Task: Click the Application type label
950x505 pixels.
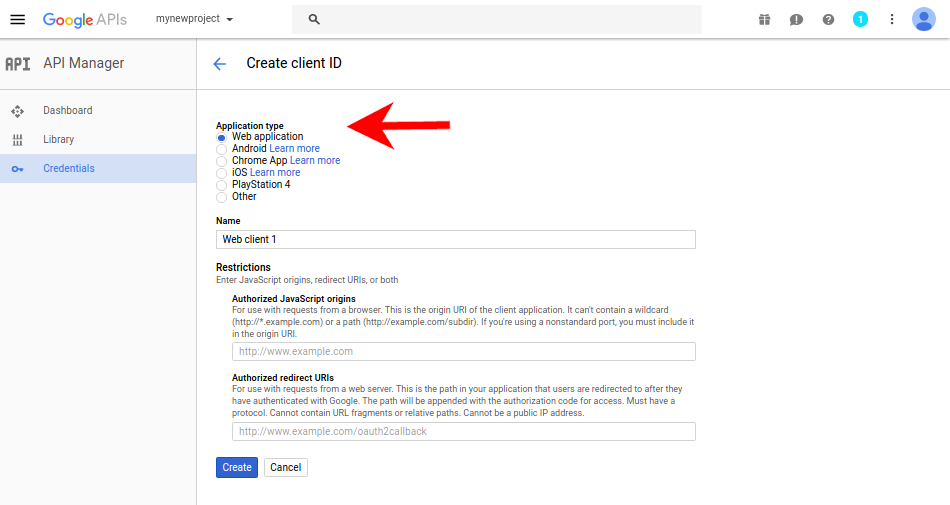Action: click(250, 126)
